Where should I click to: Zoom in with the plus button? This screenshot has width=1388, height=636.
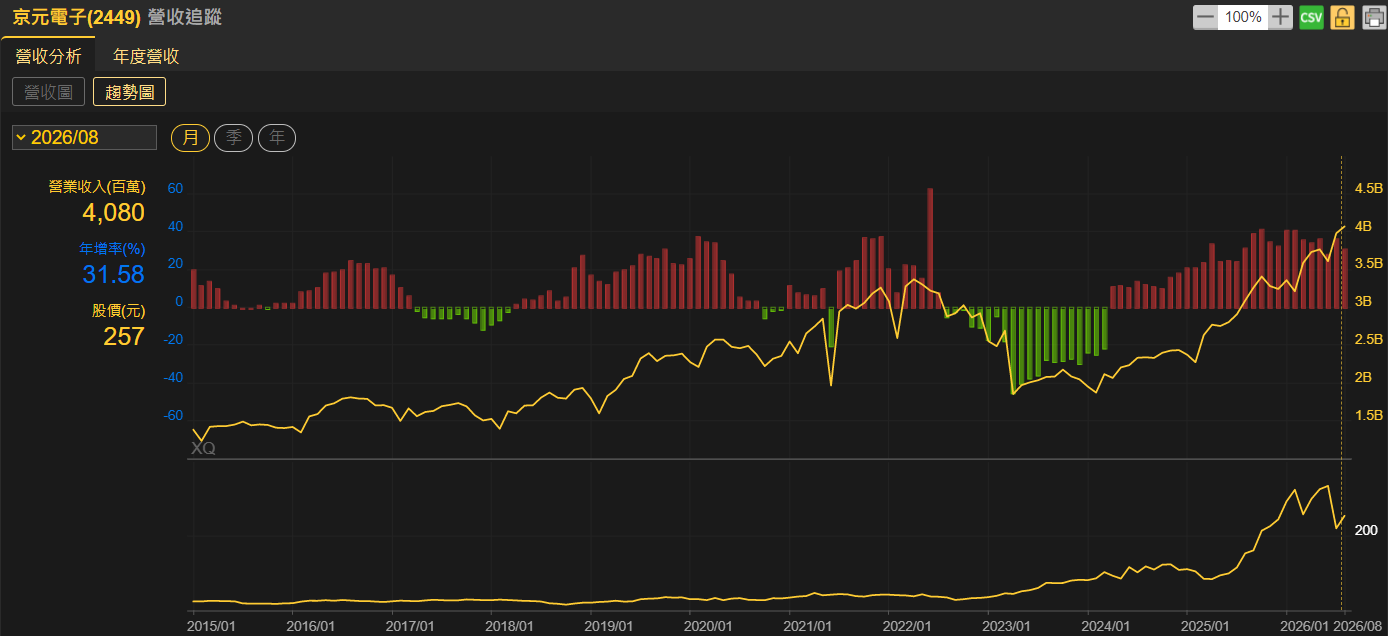click(1282, 17)
